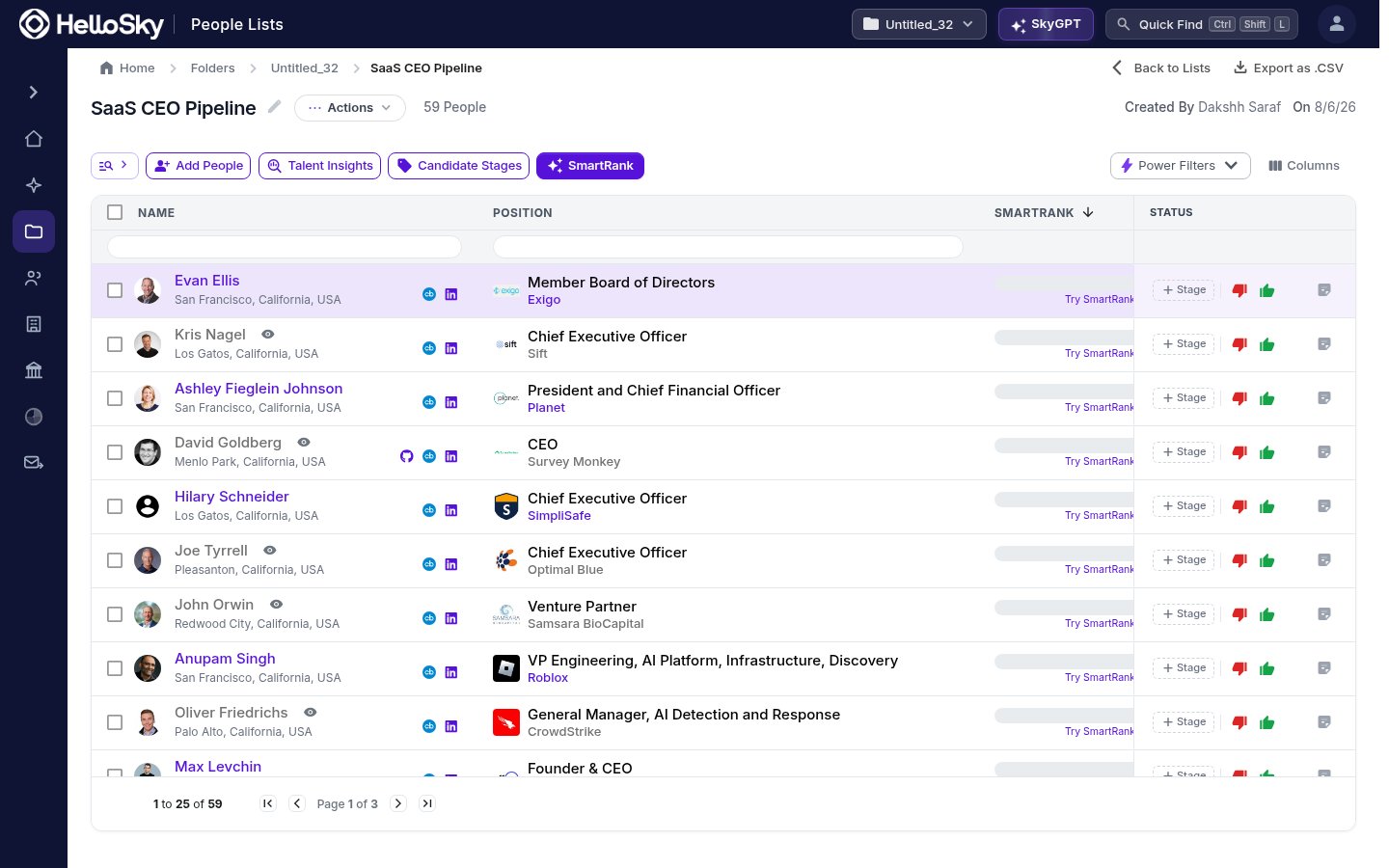Viewport: 1389px width, 868px height.
Task: Open the note icon for Hilary Schneider
Action: (1324, 506)
